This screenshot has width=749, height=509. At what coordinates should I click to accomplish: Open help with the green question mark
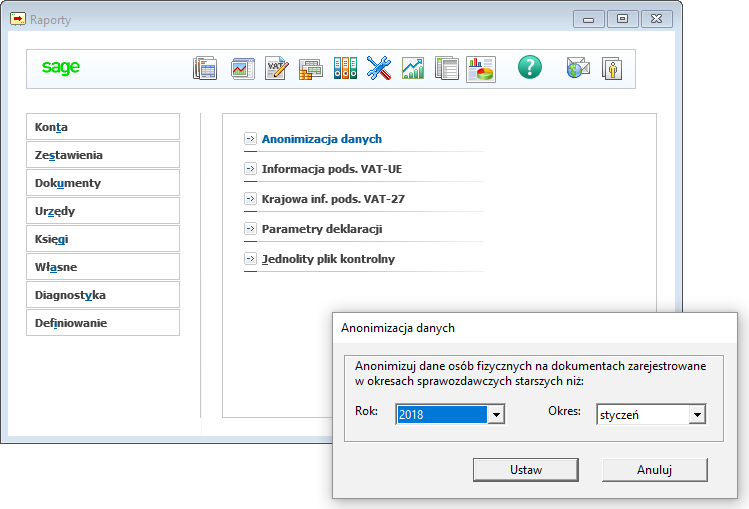point(529,68)
